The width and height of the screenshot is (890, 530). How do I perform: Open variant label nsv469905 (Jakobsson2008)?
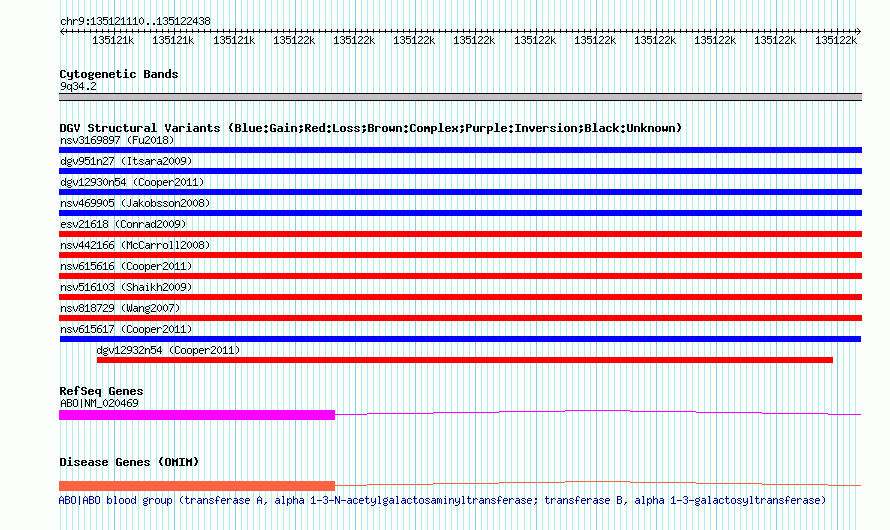point(135,203)
